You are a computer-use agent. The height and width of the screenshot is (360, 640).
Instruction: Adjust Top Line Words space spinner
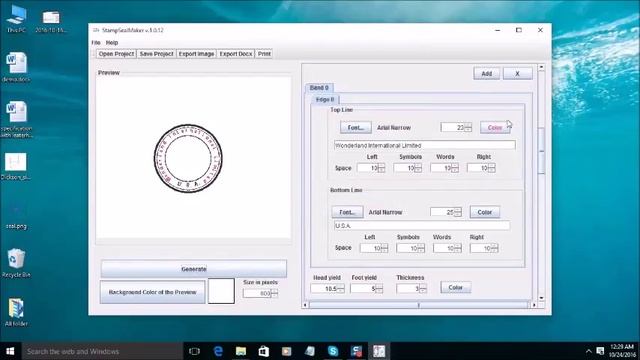point(444,168)
